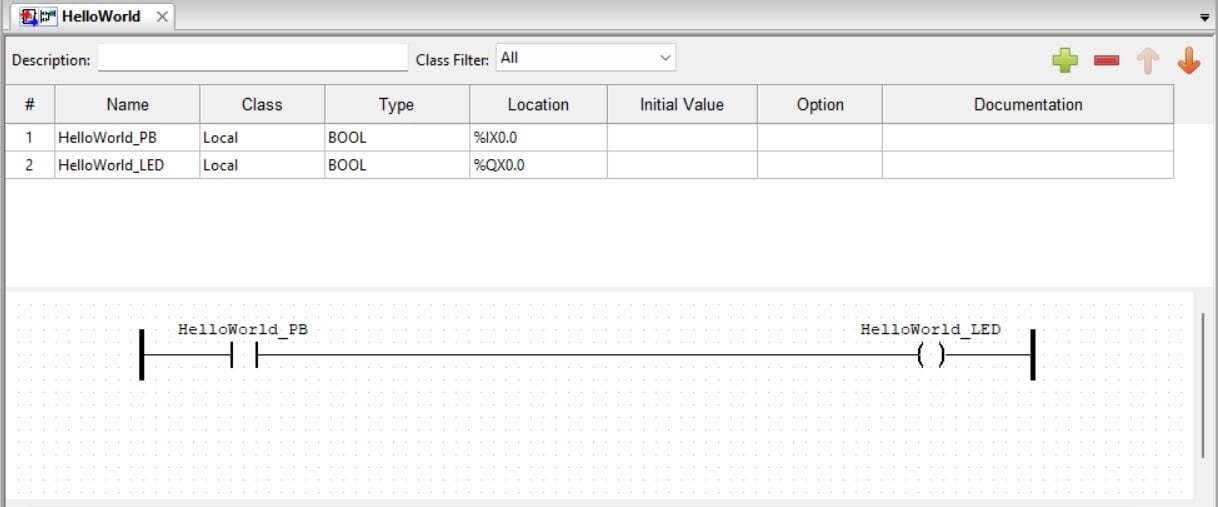The height and width of the screenshot is (507, 1218).
Task: Click the Option column header
Action: [x=820, y=104]
